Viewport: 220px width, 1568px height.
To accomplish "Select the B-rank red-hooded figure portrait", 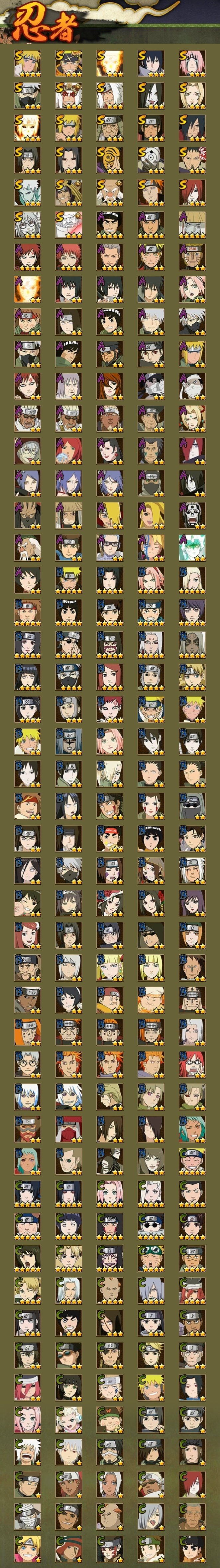I will (69, 1128).
